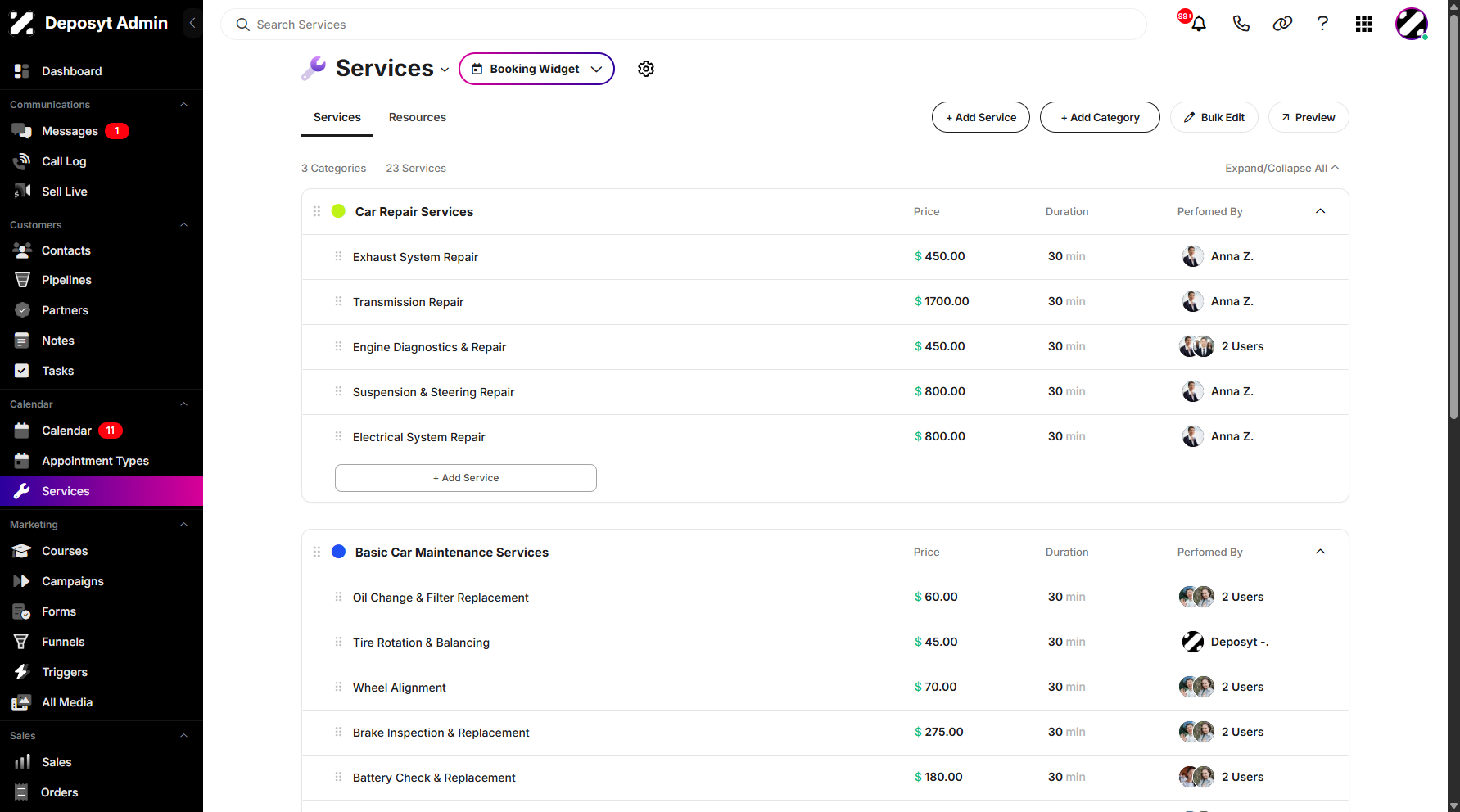Open the user profile avatar

[x=1412, y=24]
